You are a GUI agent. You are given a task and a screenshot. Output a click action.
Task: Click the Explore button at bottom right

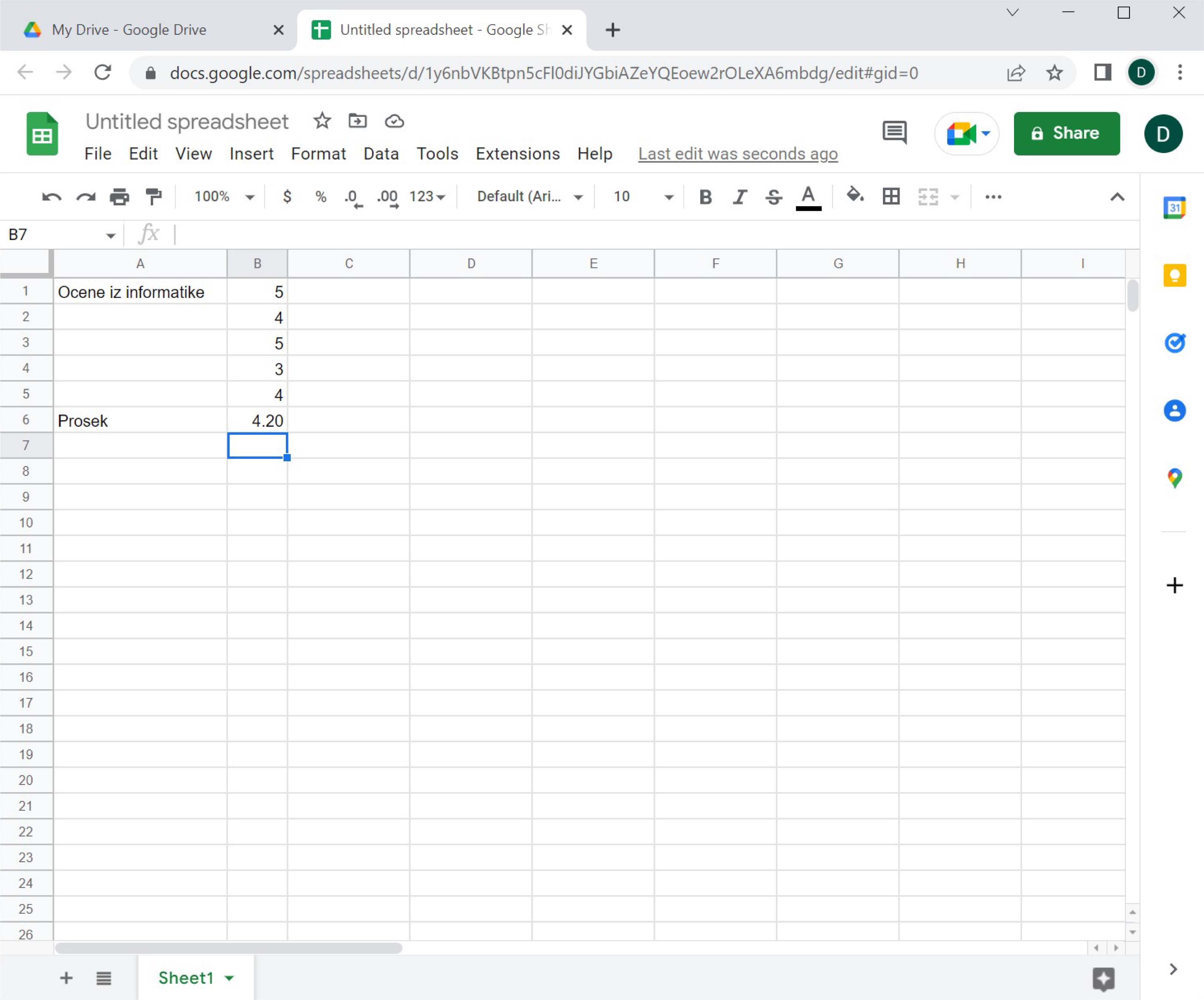[x=1103, y=979]
